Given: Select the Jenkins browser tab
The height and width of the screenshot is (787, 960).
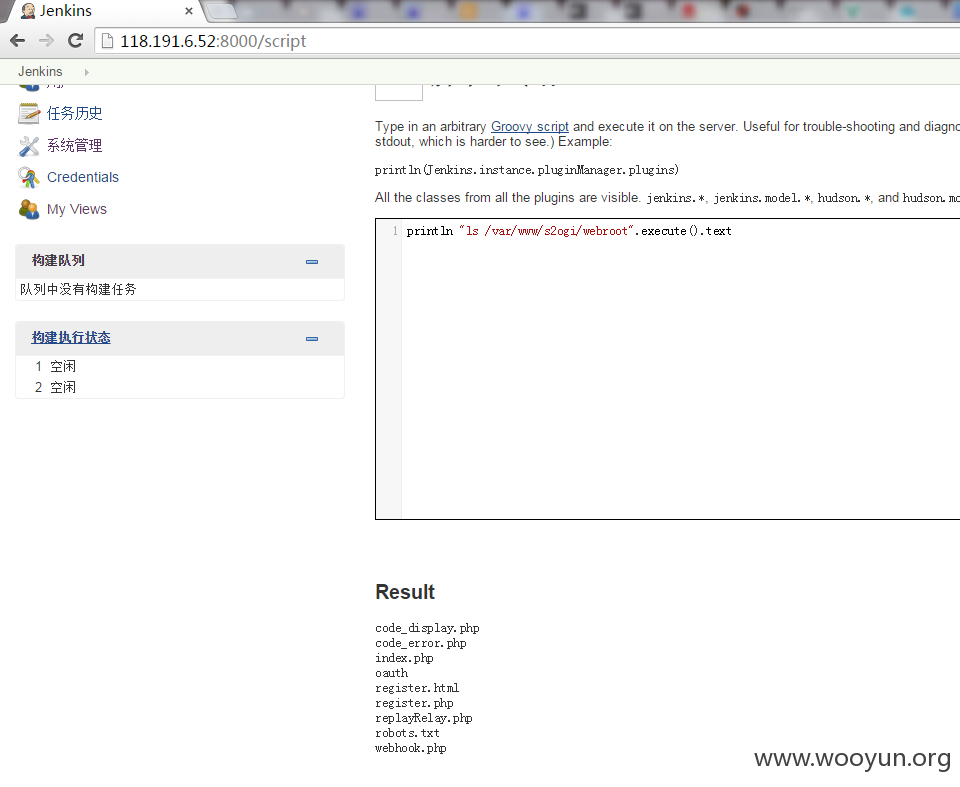Looking at the screenshot, I should [104, 11].
